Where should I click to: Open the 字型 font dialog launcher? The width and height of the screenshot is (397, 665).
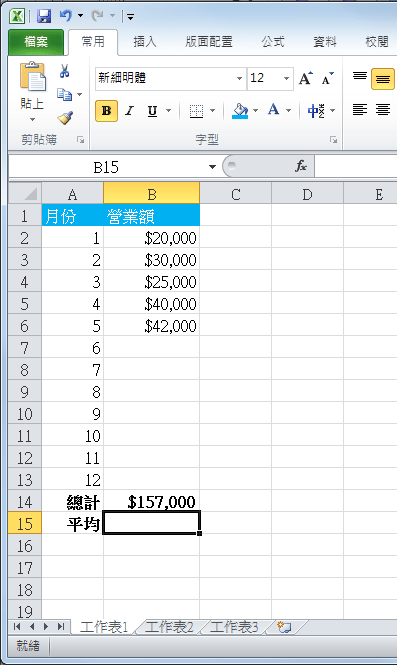(x=334, y=140)
